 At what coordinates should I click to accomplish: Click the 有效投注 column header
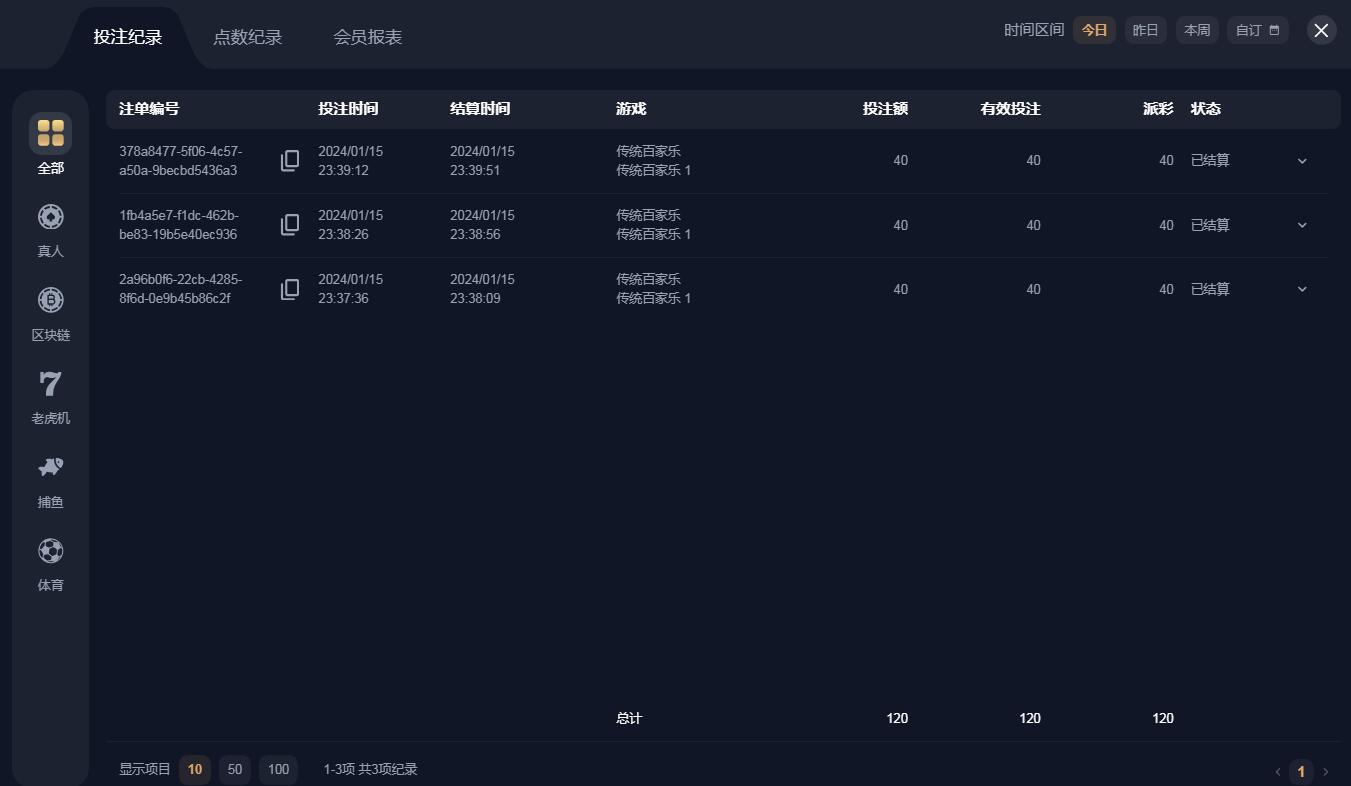click(1011, 109)
